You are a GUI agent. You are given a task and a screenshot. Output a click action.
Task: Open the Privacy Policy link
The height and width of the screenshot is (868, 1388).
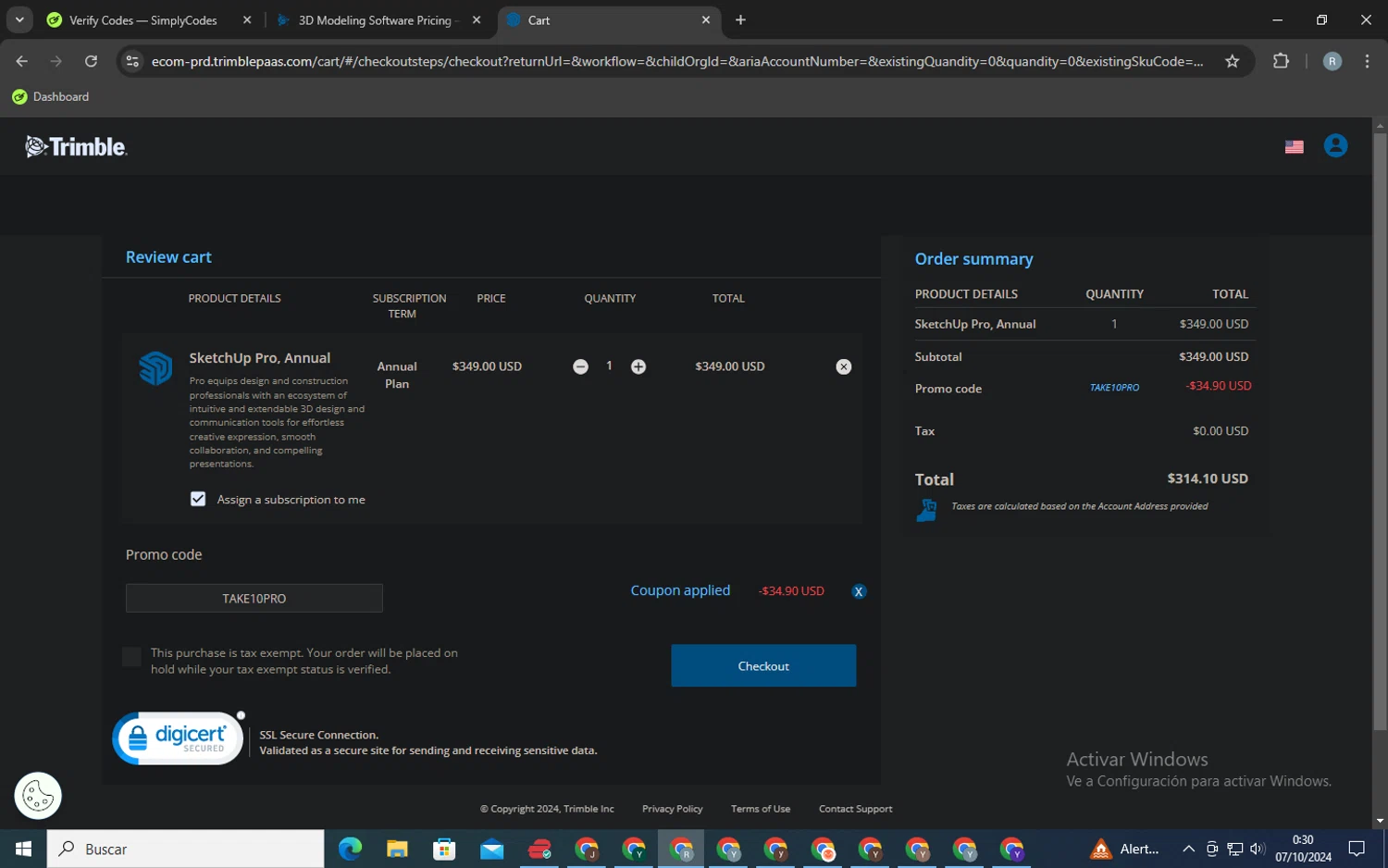[672, 809]
